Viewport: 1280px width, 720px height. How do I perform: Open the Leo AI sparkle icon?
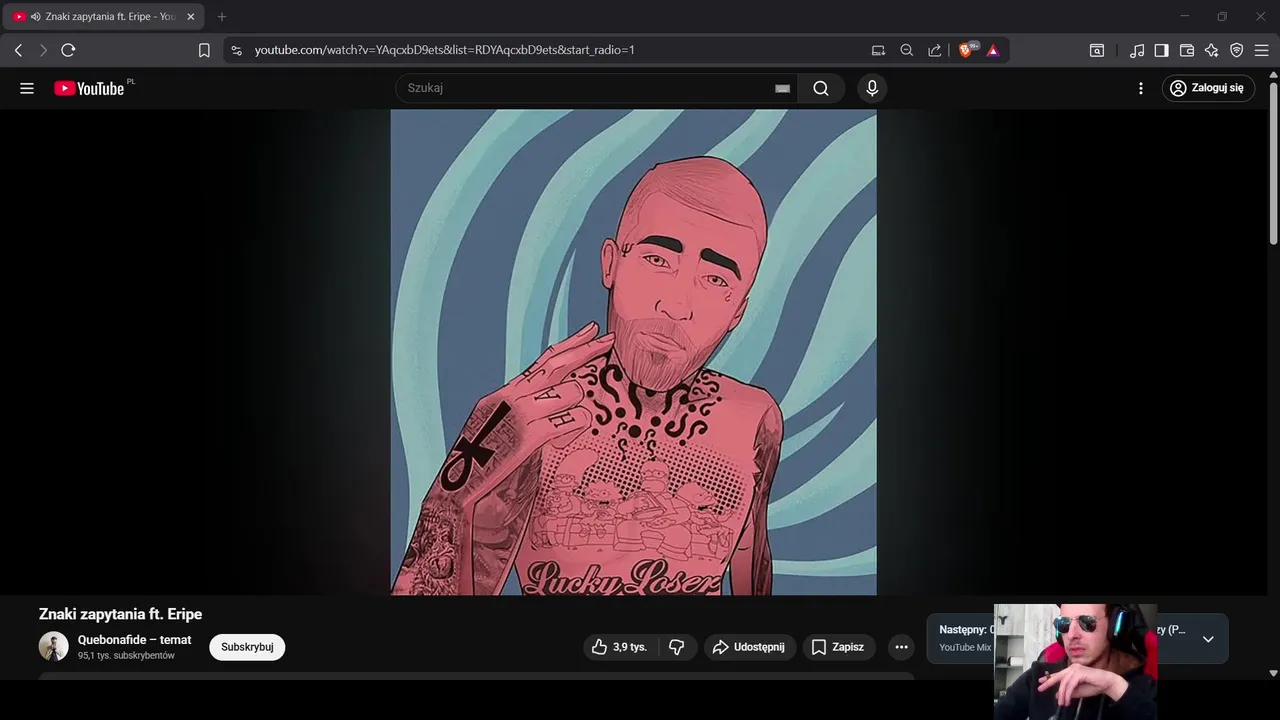(1212, 50)
